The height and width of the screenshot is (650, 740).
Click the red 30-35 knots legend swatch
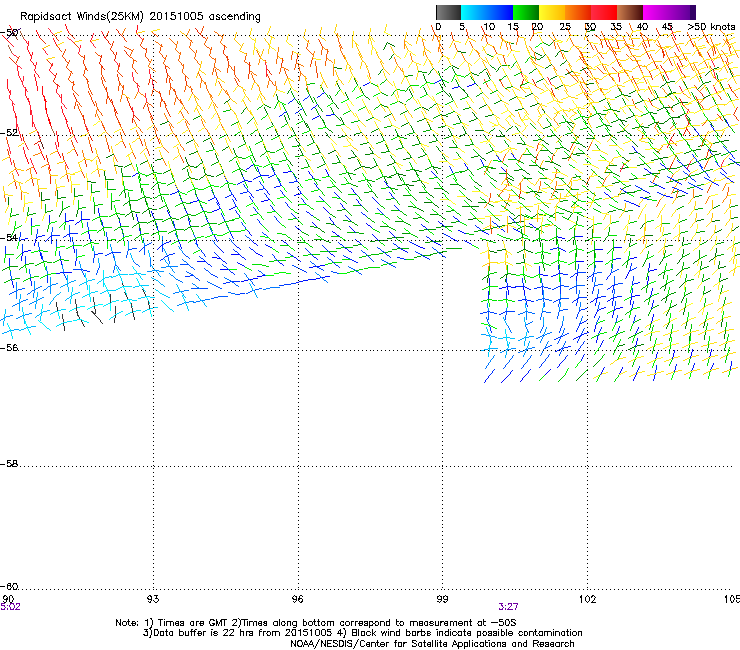click(x=604, y=12)
